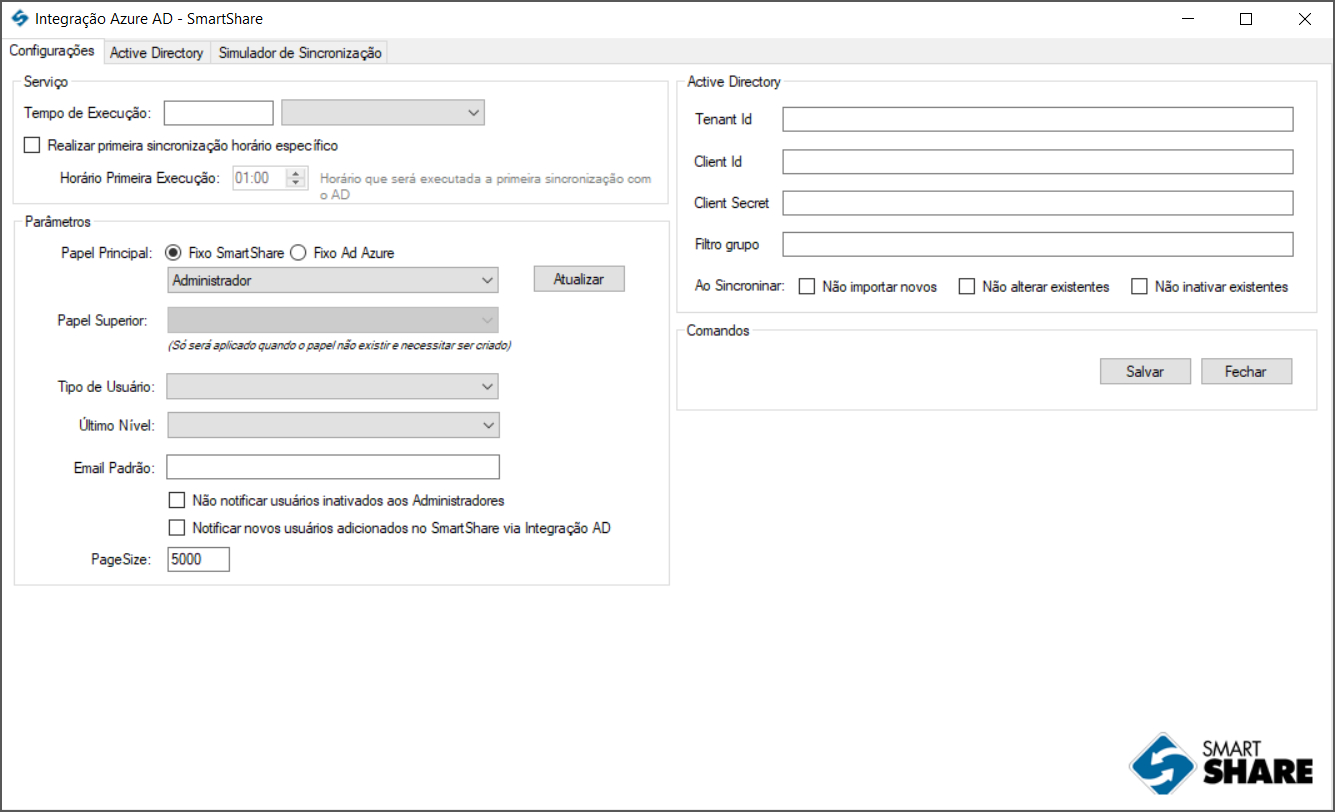Image resolution: width=1335 pixels, height=812 pixels.
Task: Click the Tenant Id input field
Action: pos(1038,119)
